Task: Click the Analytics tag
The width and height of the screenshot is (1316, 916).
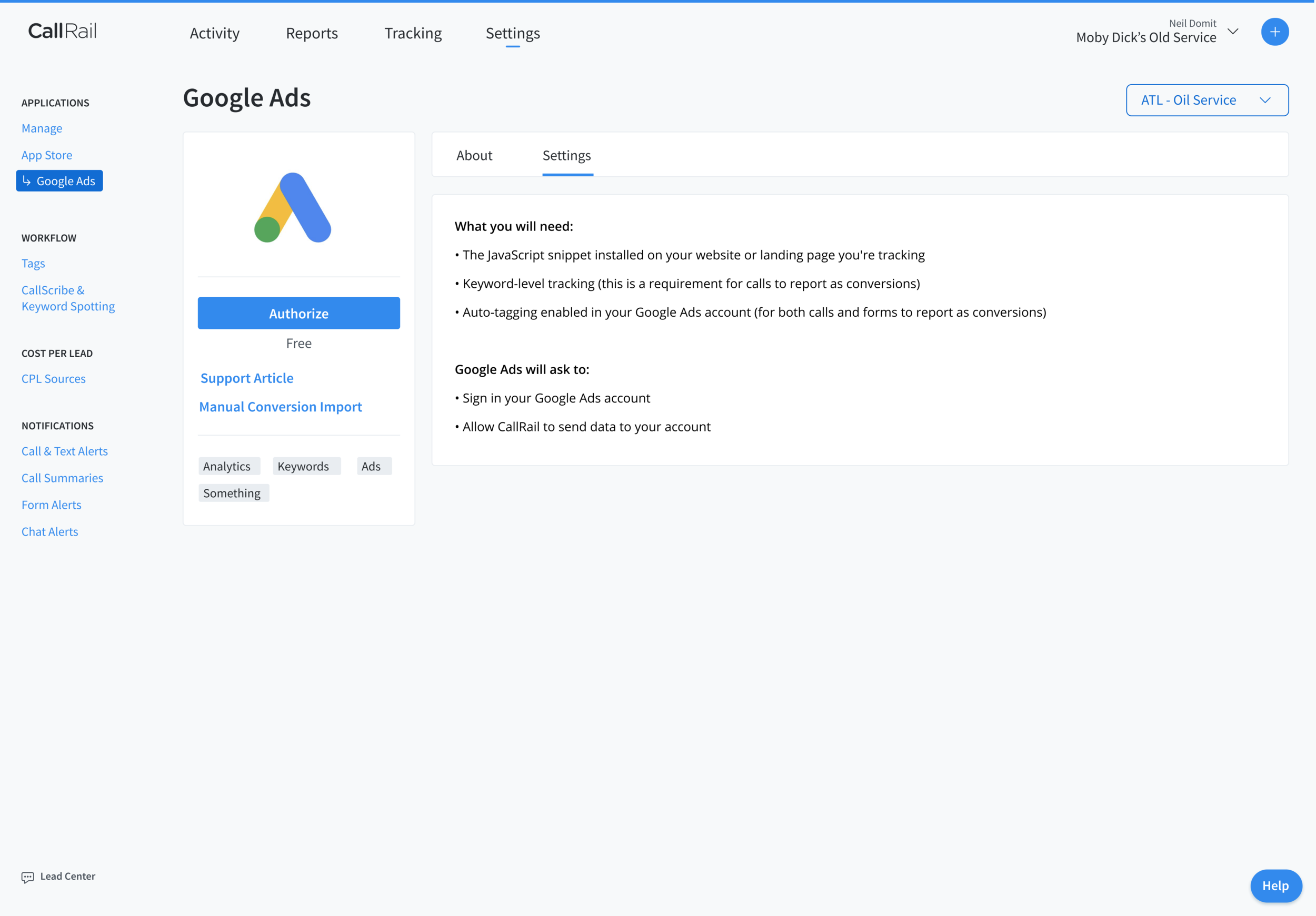Action: pos(228,466)
